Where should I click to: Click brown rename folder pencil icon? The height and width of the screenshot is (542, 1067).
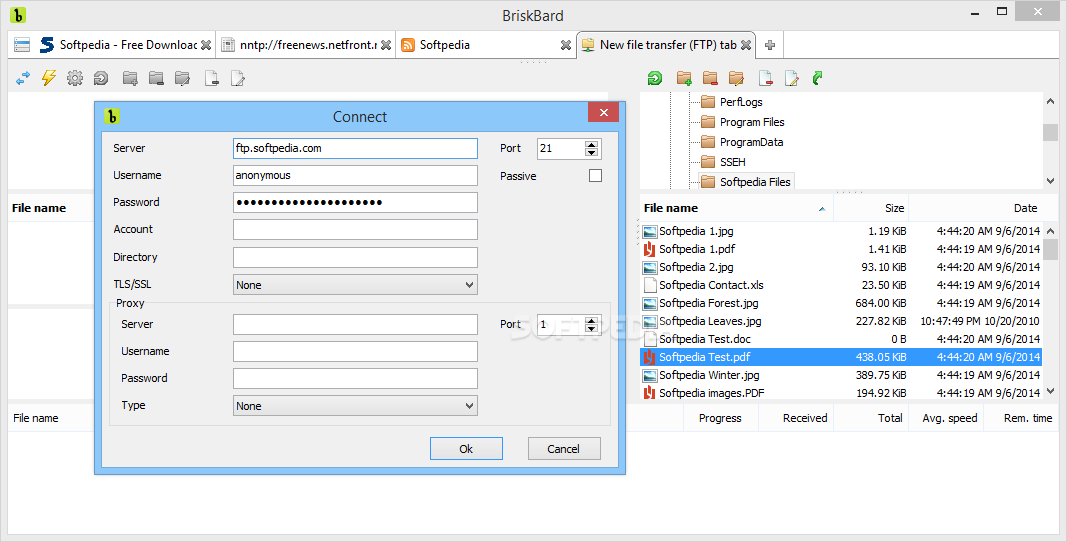tap(736, 78)
